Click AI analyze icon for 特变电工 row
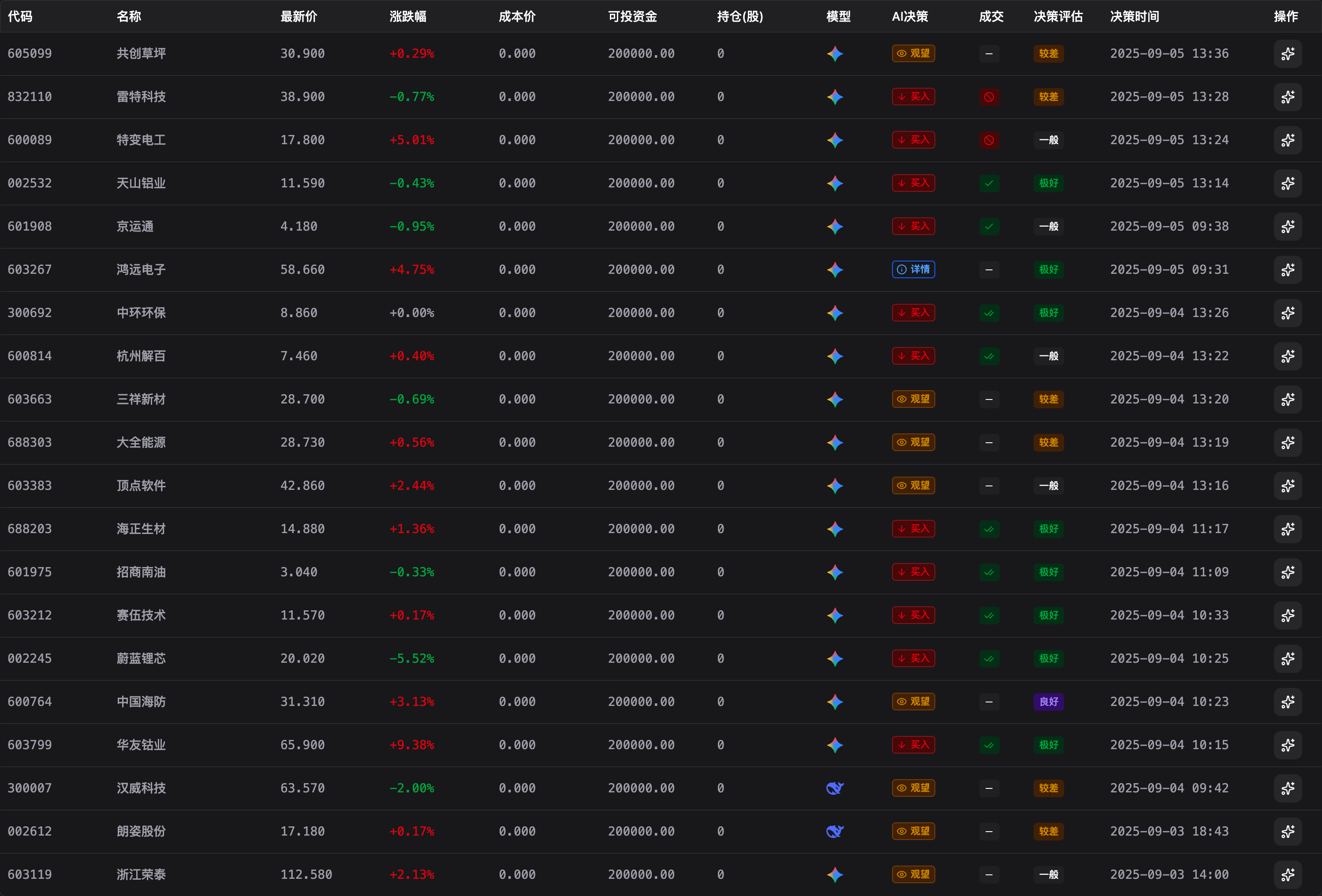The height and width of the screenshot is (896, 1322). click(1287, 140)
